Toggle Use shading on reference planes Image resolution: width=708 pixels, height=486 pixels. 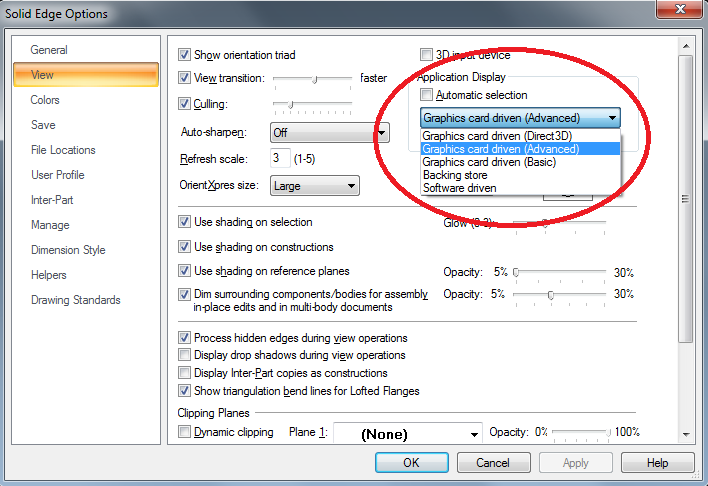[184, 271]
